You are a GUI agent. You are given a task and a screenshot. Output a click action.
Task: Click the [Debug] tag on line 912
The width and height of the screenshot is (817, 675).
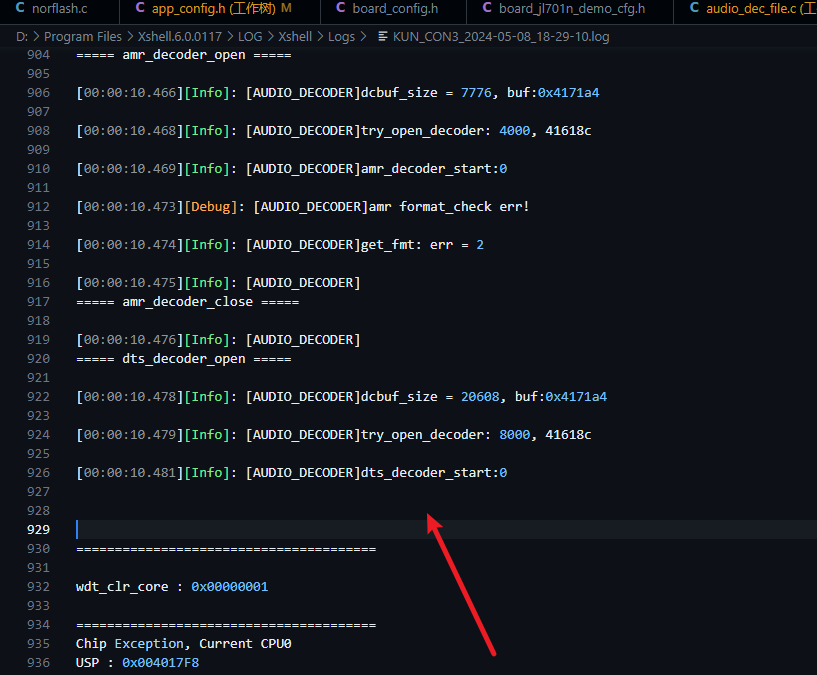coord(211,207)
